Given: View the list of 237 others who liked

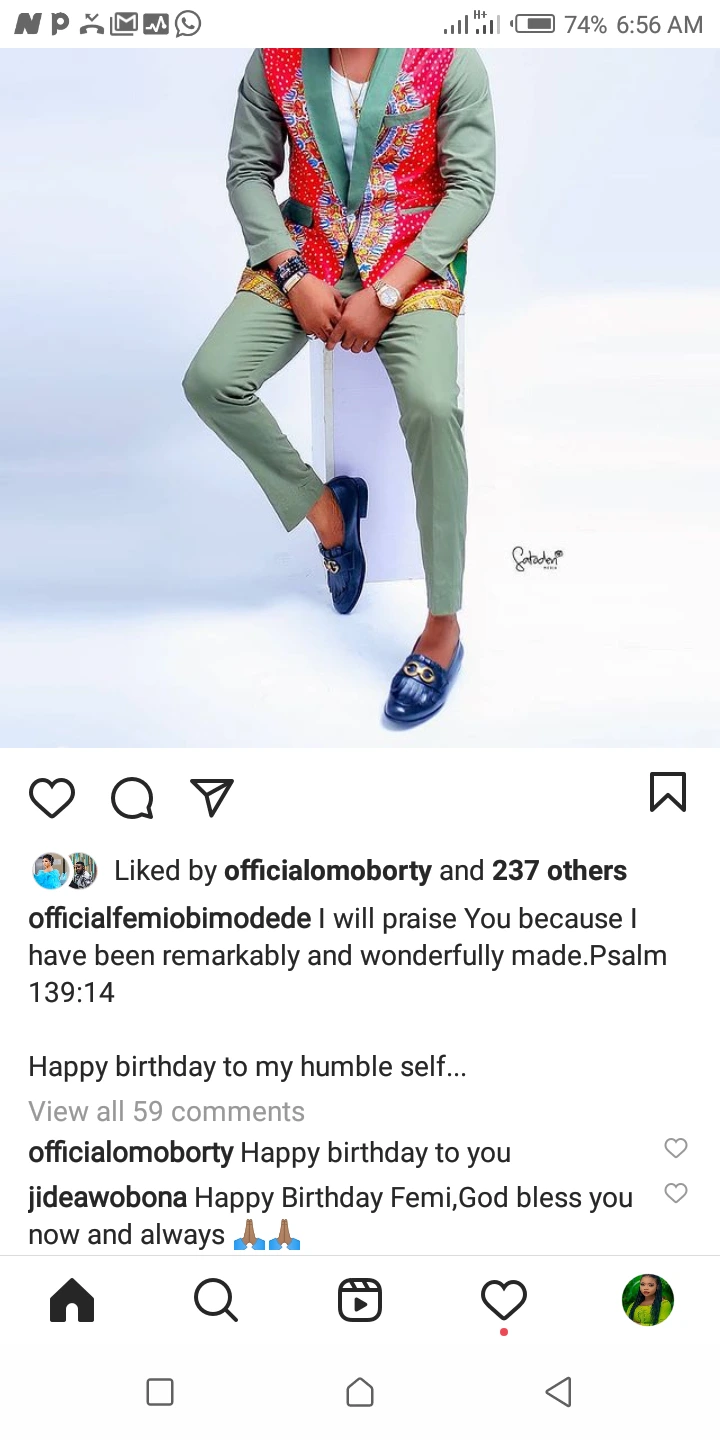Looking at the screenshot, I should pos(559,871).
